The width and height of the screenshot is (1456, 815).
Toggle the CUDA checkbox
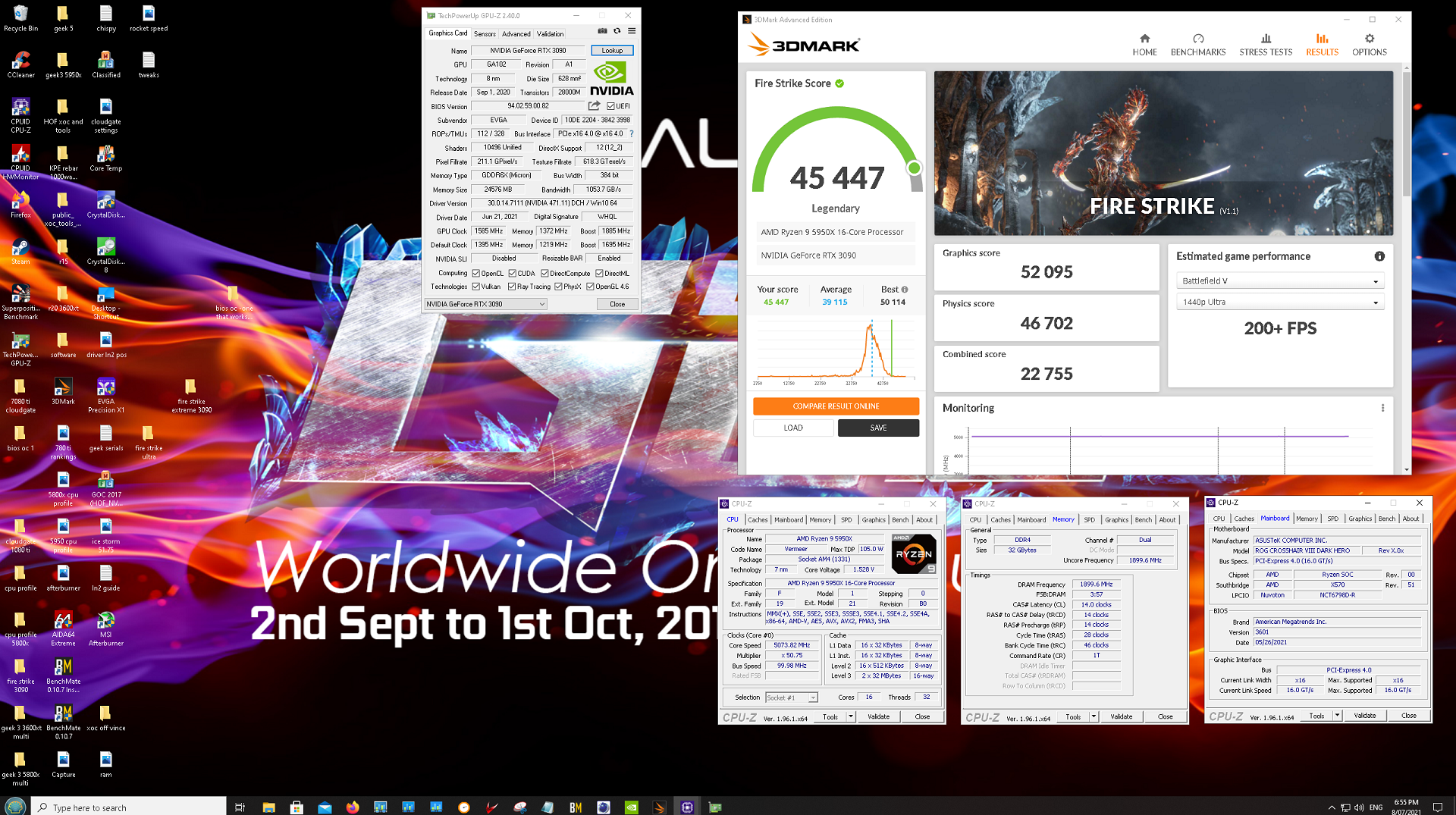click(x=513, y=273)
